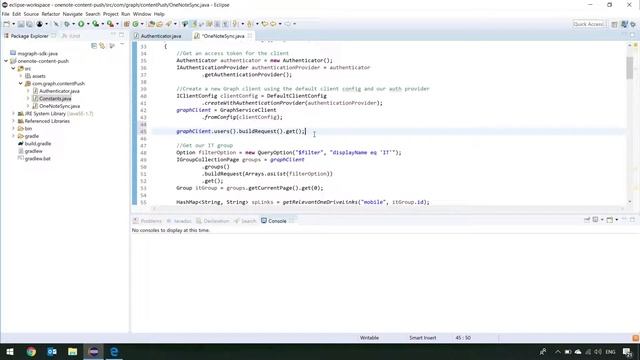Select OneNoteSync.java in Package Explorer
Image resolution: width=640 pixels, height=360 pixels.
point(59,106)
